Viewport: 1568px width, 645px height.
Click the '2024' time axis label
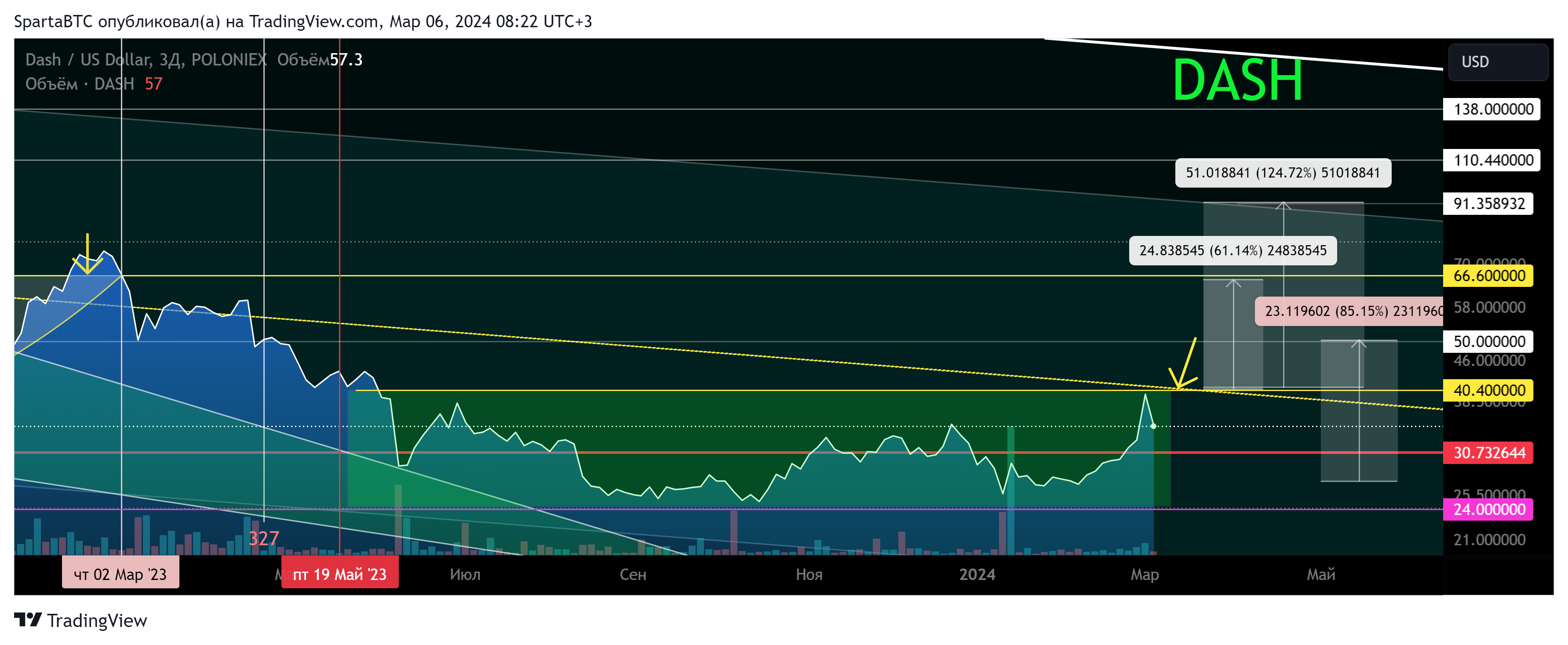(x=977, y=574)
